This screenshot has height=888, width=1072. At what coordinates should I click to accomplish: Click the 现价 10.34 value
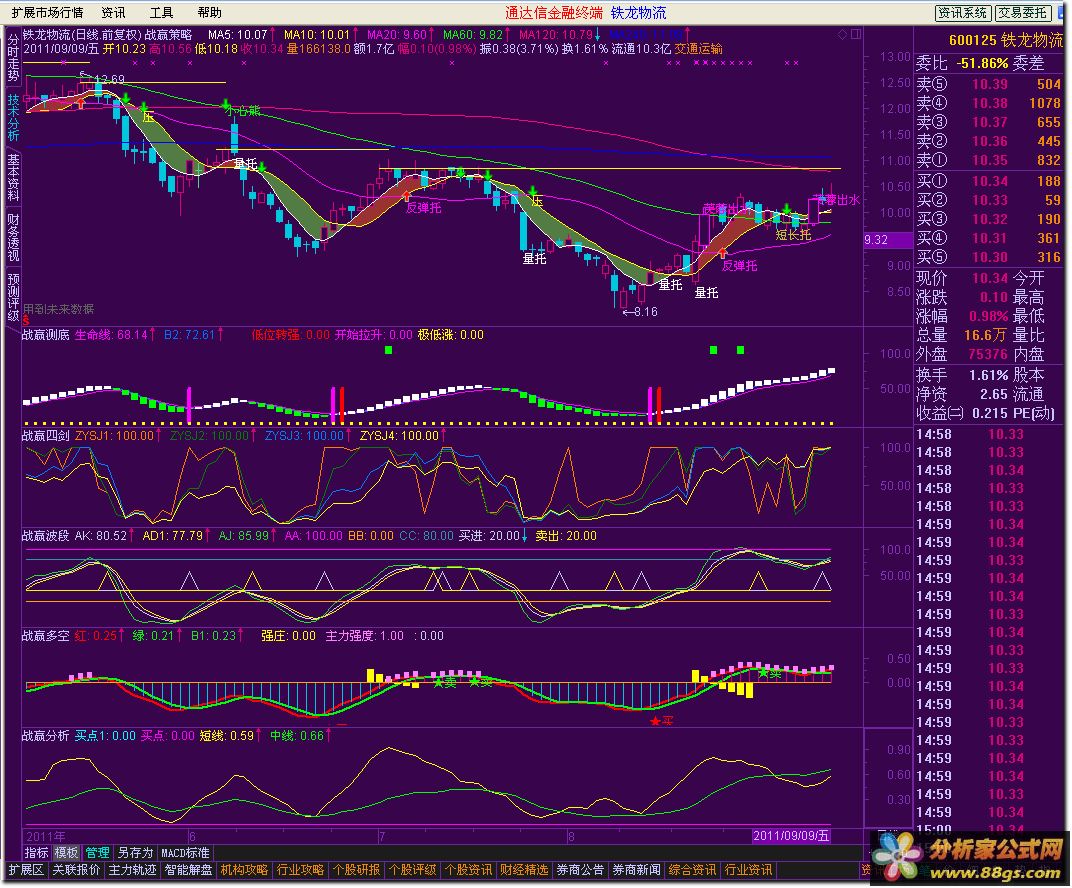coord(990,278)
